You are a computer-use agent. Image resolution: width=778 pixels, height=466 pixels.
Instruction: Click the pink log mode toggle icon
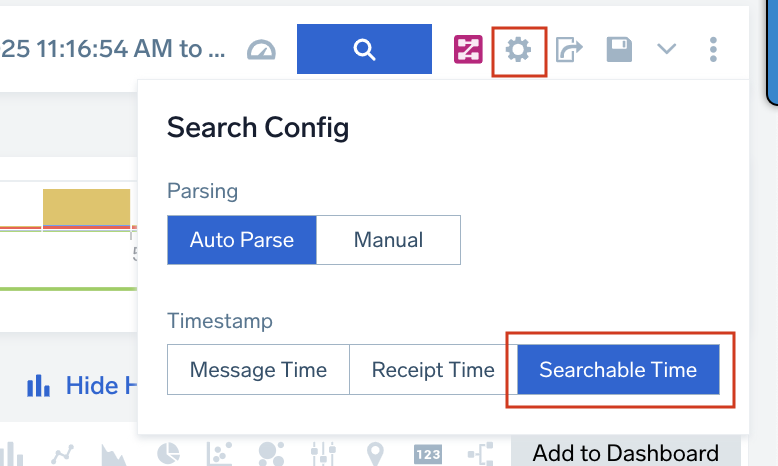468,48
